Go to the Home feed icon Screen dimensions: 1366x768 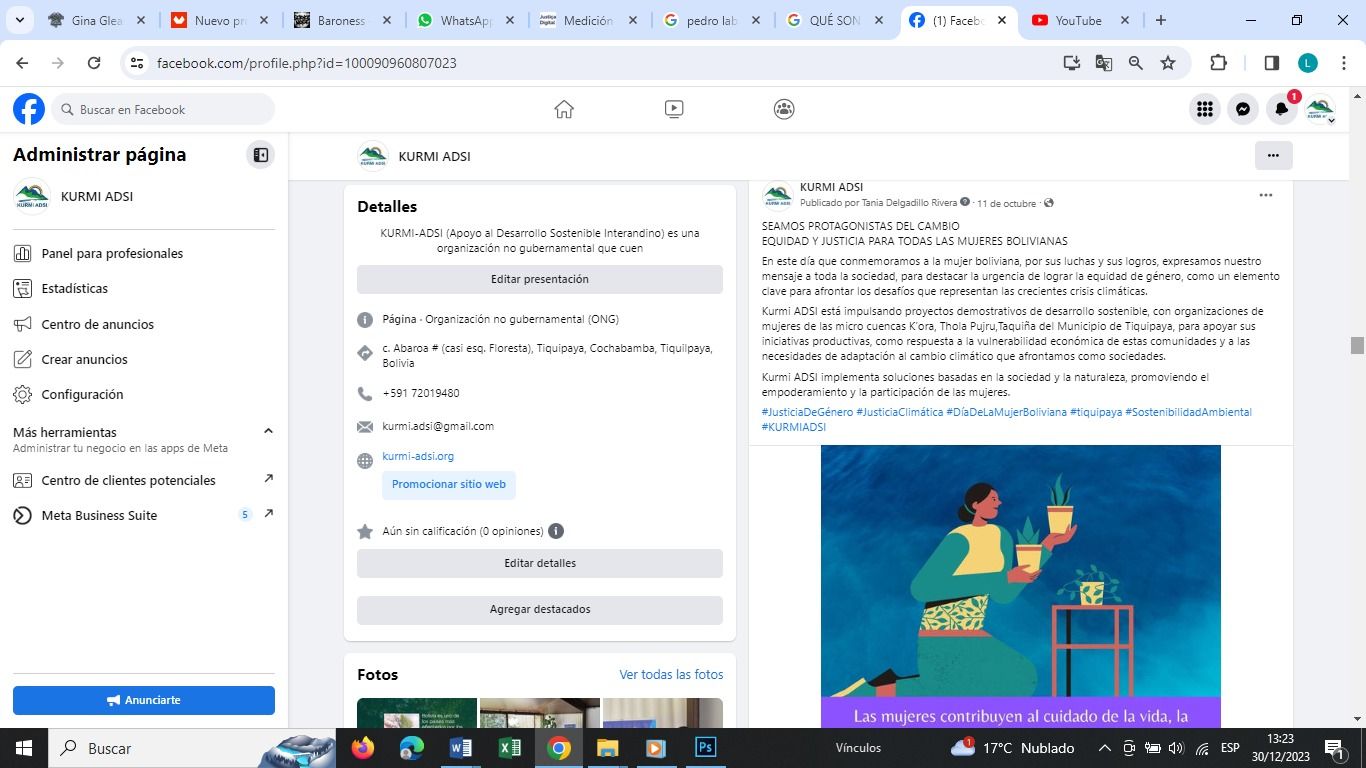pyautogui.click(x=564, y=109)
